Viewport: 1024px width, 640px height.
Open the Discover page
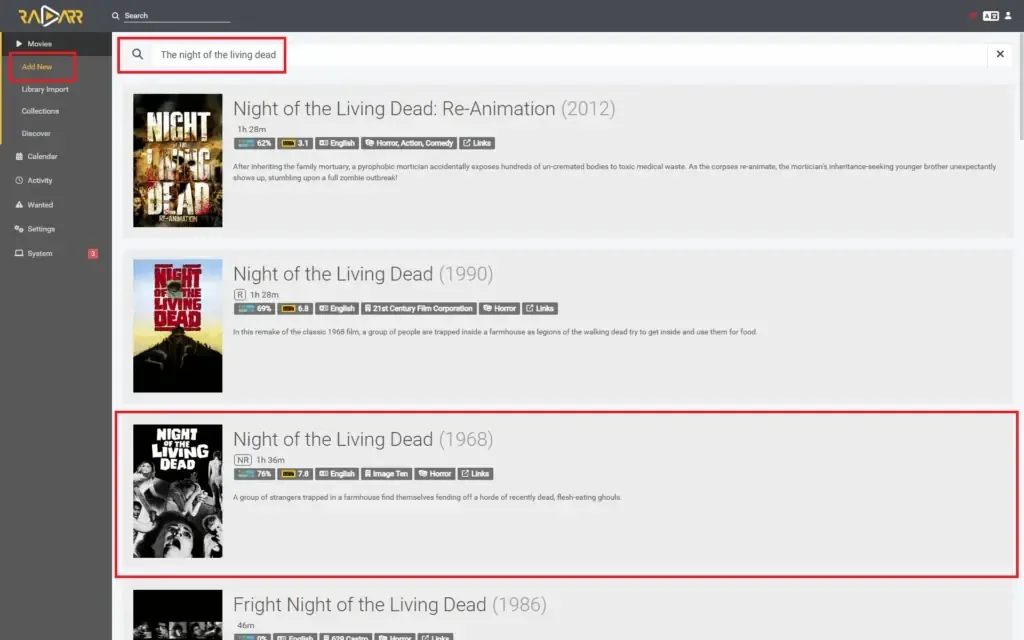[x=38, y=132]
